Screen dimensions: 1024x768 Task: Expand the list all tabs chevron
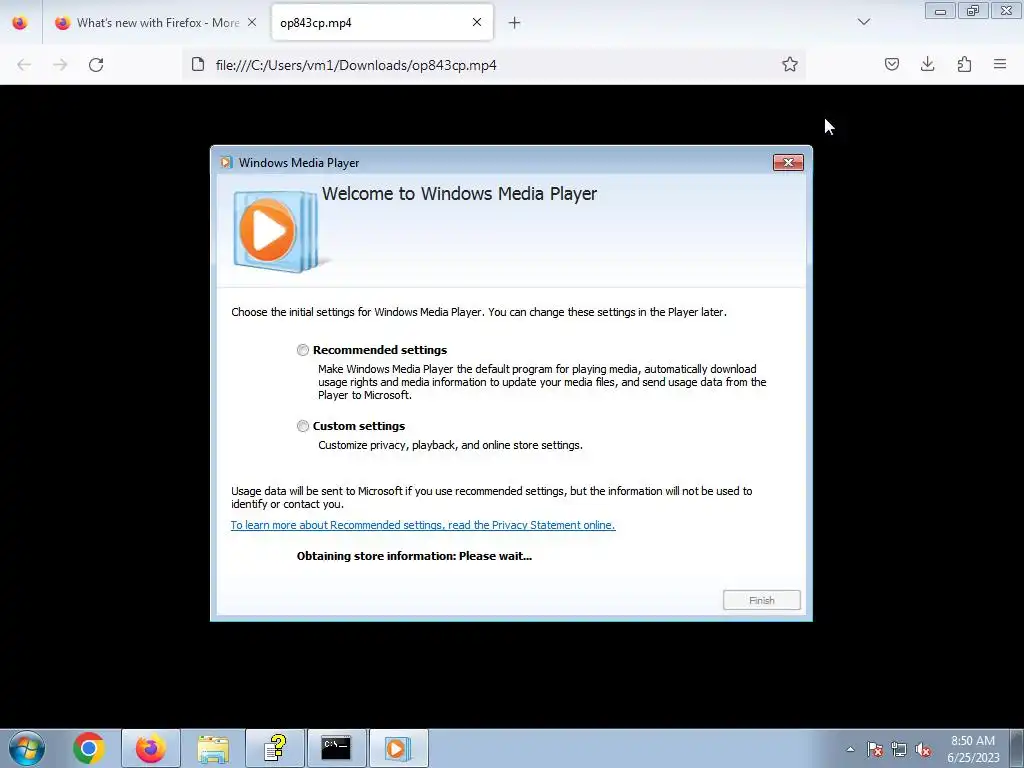(864, 22)
